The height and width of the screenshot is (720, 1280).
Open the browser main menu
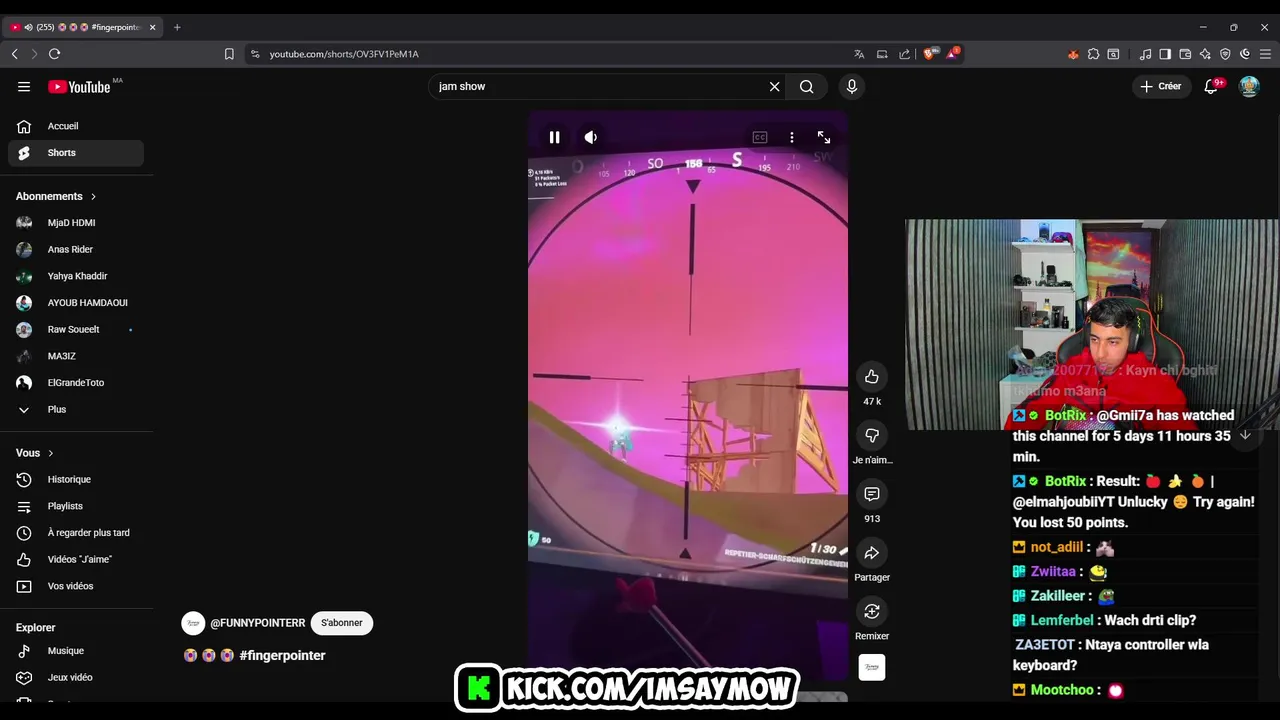[1265, 54]
